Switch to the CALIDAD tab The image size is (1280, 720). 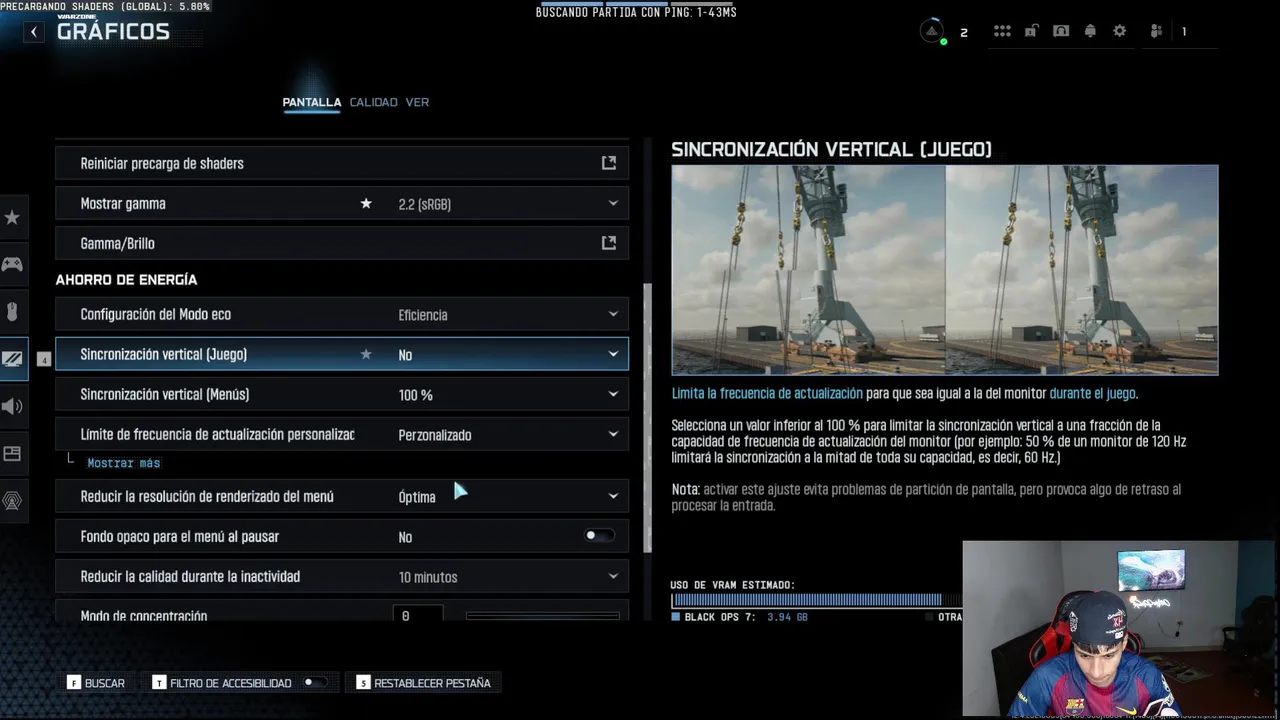tap(373, 102)
